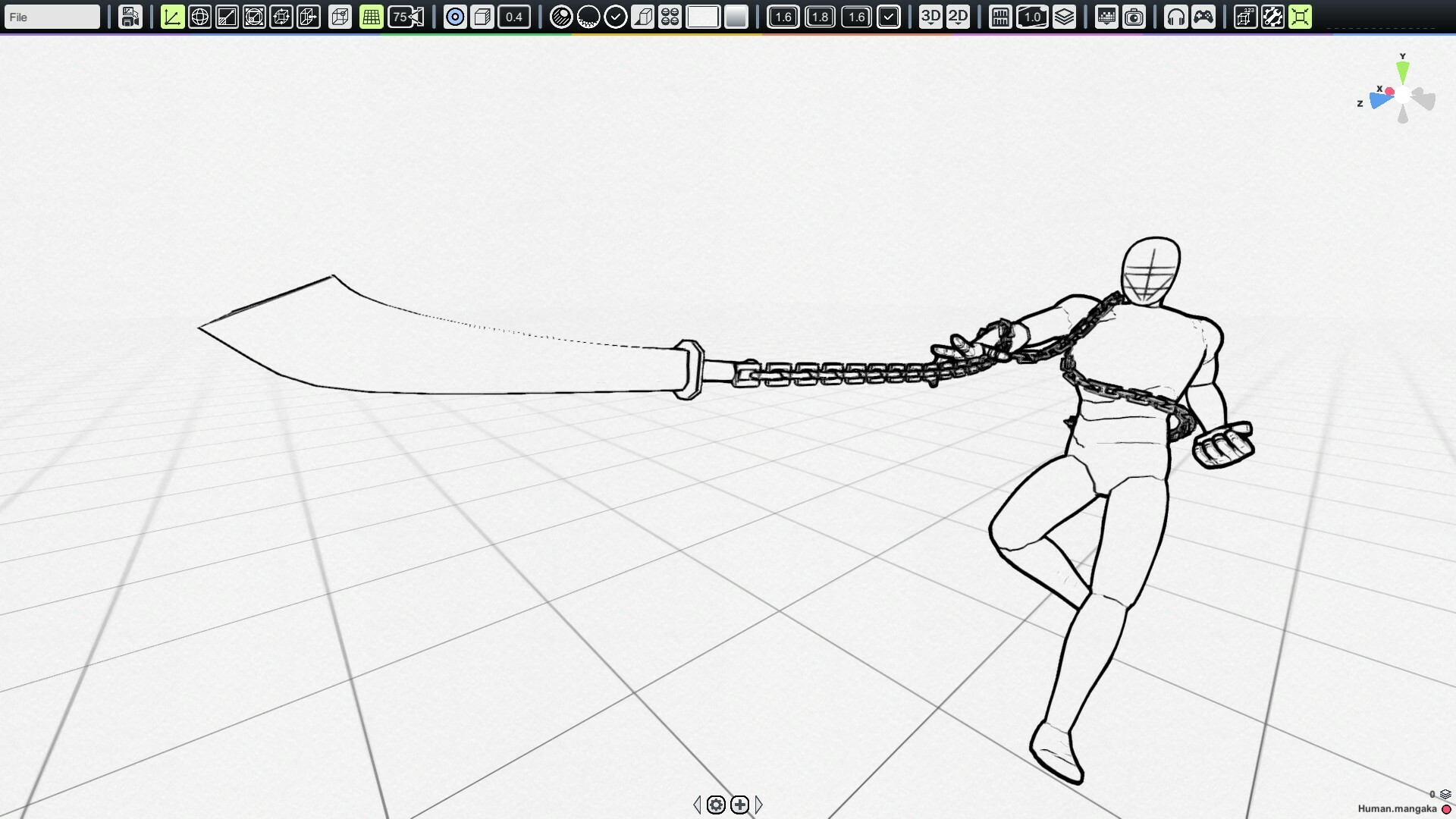Click the numbered cube 123 icon

click(x=1244, y=16)
